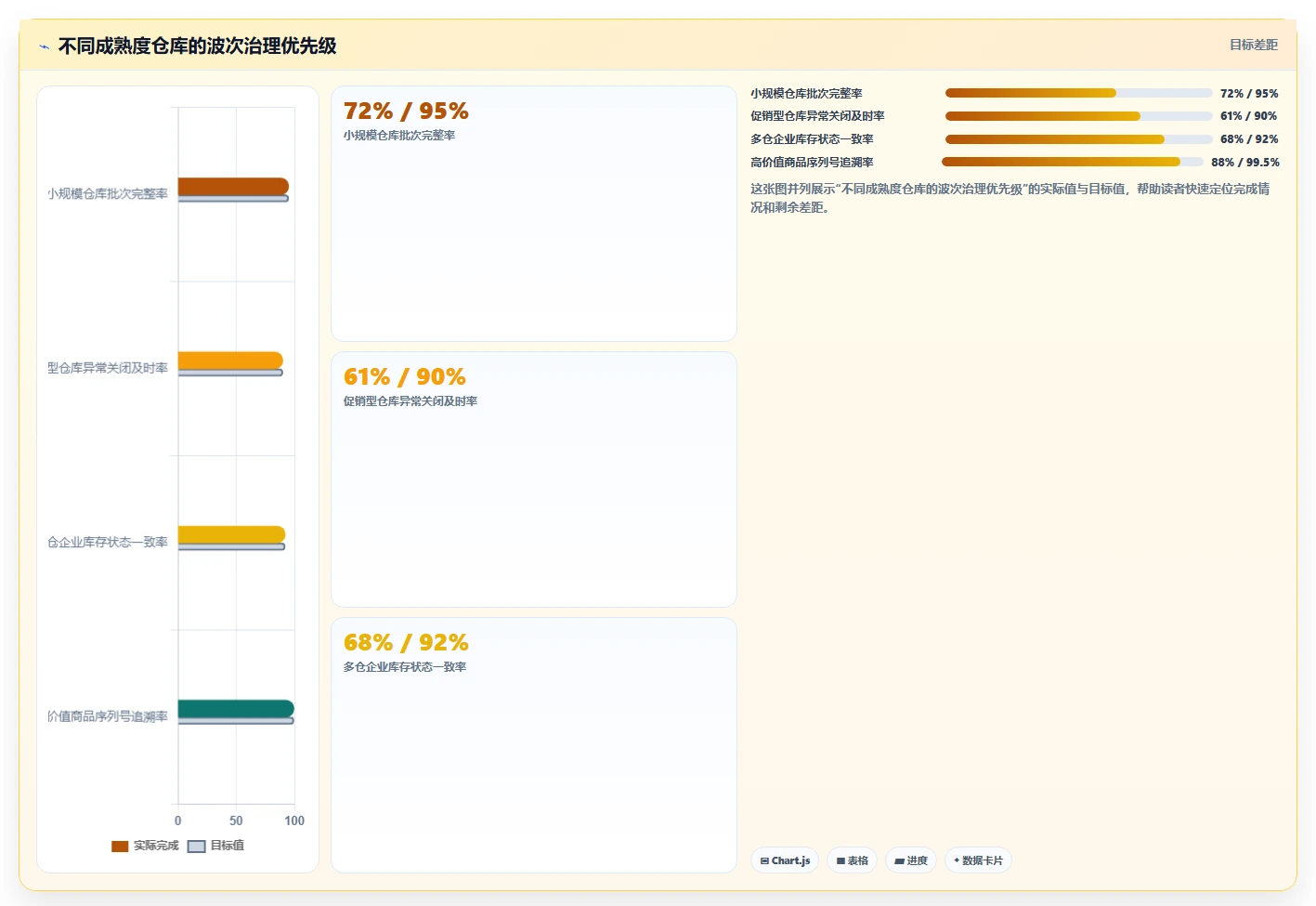Click the 高价值商品序列号追溯率 progress bar
Screen dimensions: 1316x906
coord(1073,162)
